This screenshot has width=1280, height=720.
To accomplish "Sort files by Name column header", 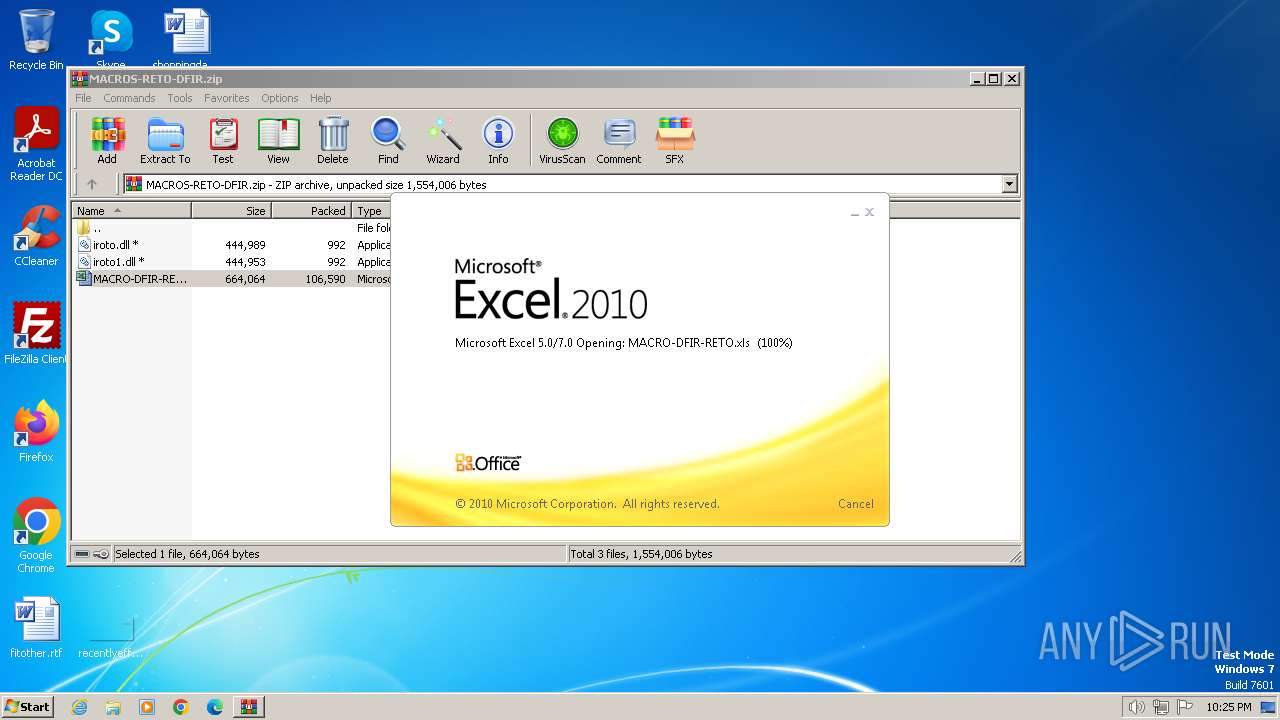I will [x=131, y=211].
